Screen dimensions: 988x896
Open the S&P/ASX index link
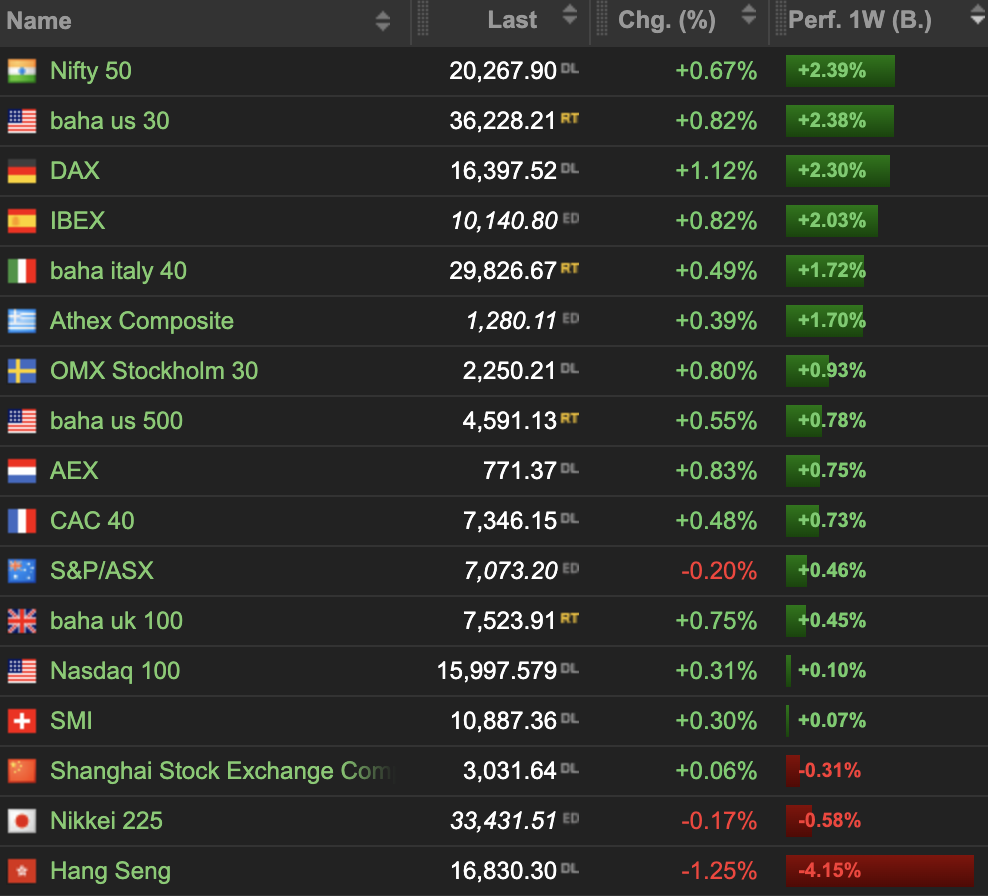point(102,570)
